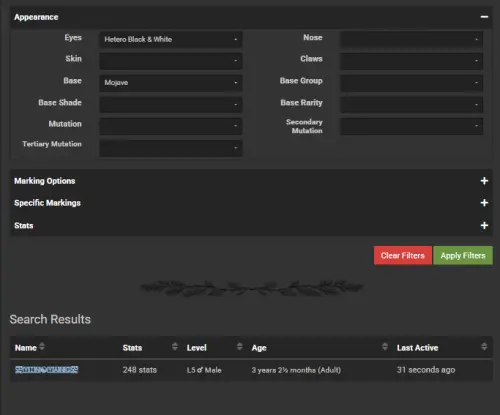Screen dimensions: 500x415
Task: Open the Mutation dropdown
Action: [171, 126]
